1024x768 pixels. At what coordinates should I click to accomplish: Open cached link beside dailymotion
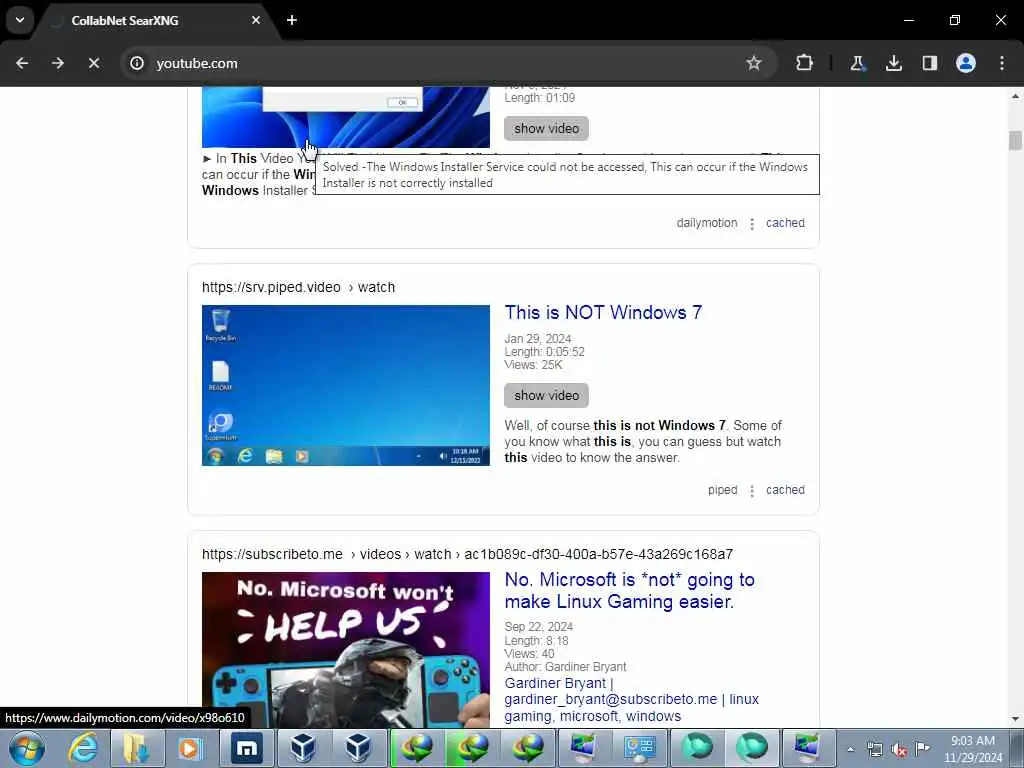pyautogui.click(x=785, y=223)
